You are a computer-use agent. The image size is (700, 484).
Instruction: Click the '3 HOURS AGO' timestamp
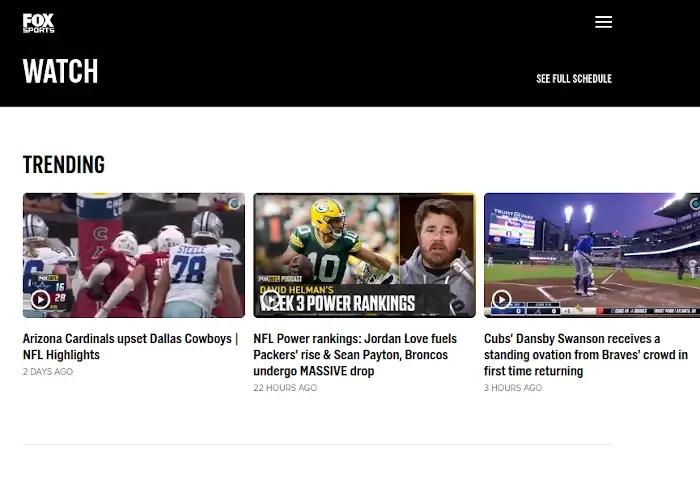513,388
